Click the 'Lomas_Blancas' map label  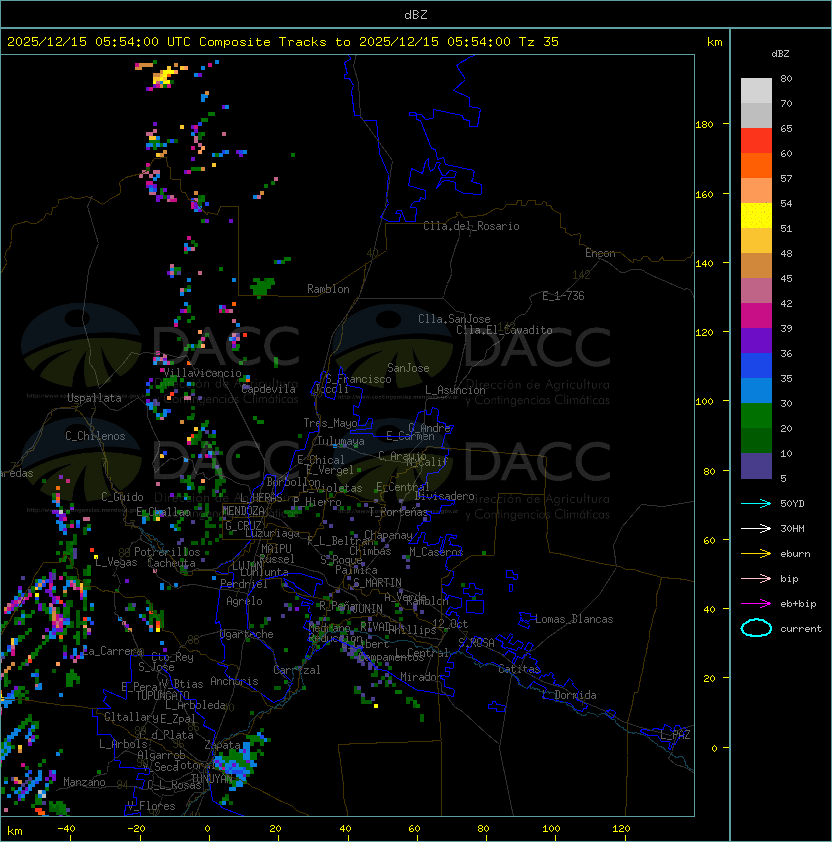[574, 619]
